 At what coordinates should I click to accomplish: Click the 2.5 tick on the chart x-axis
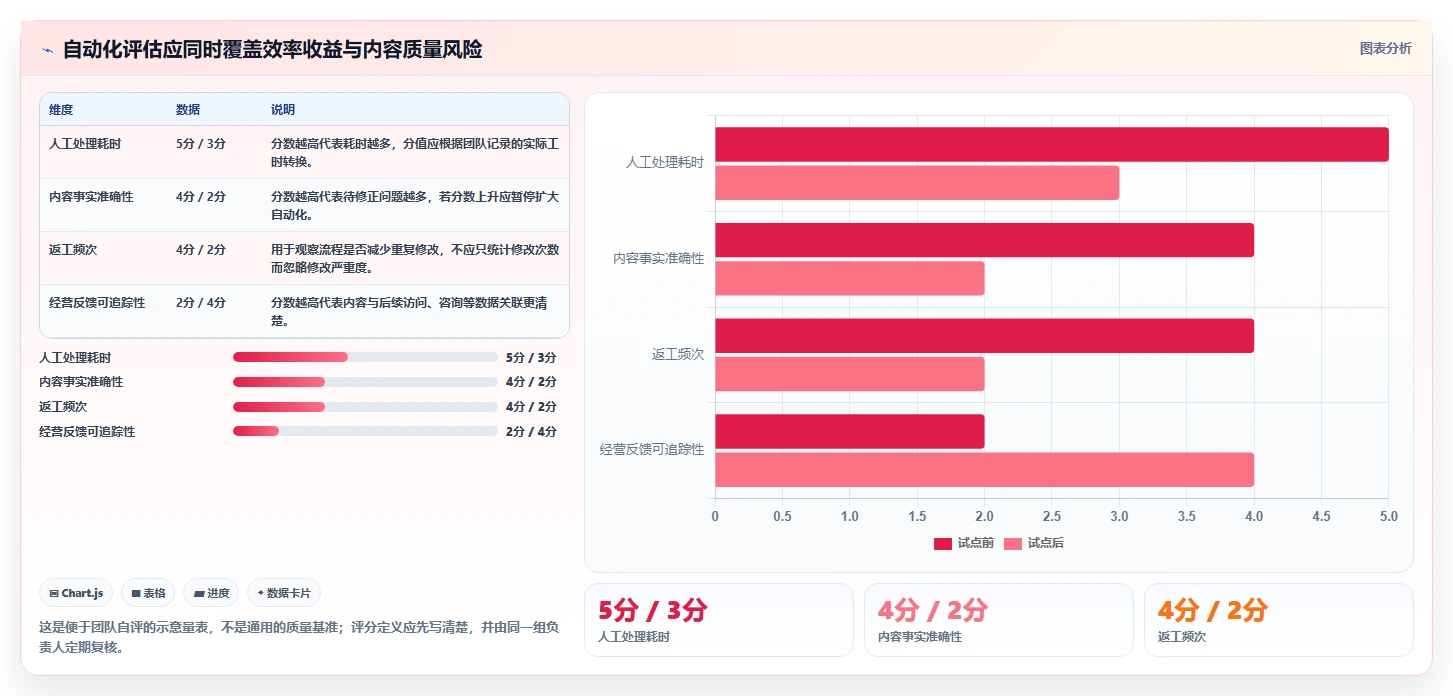coord(1052,516)
